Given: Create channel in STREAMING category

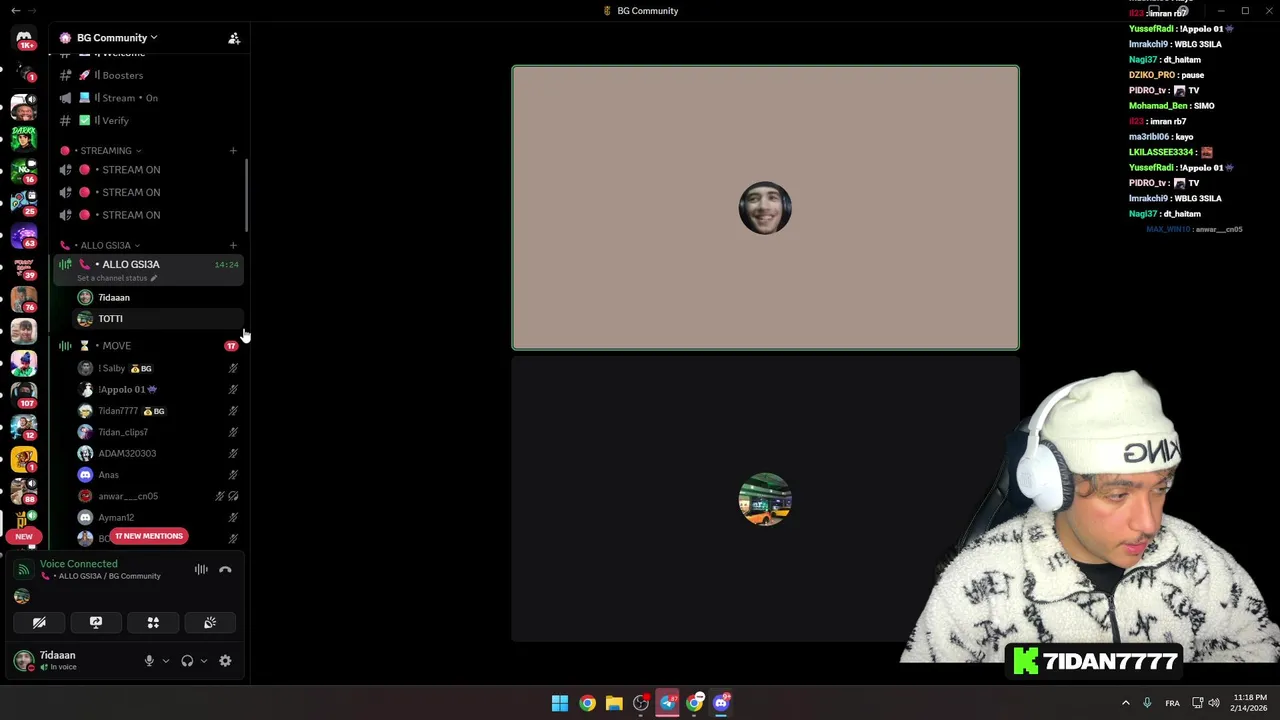Looking at the screenshot, I should 233,151.
